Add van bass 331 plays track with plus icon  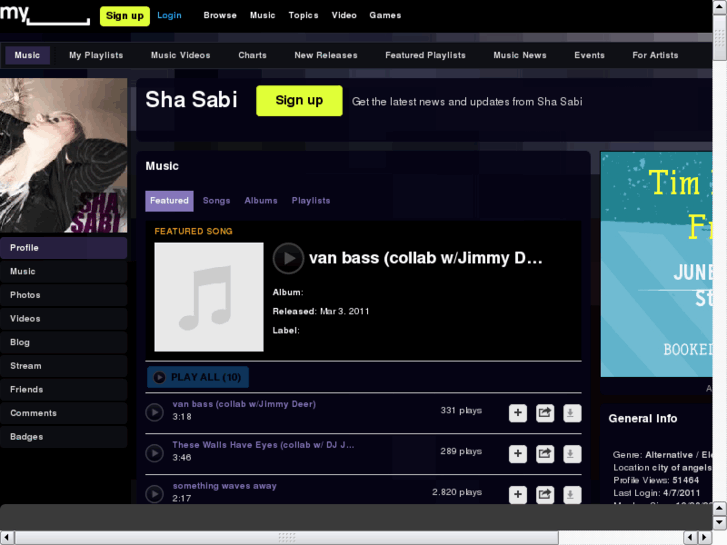pos(518,413)
